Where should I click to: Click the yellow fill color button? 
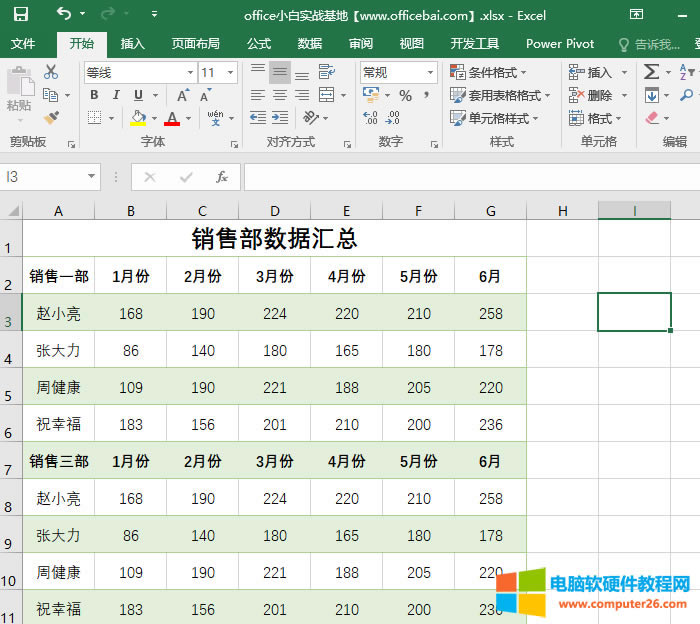[138, 118]
